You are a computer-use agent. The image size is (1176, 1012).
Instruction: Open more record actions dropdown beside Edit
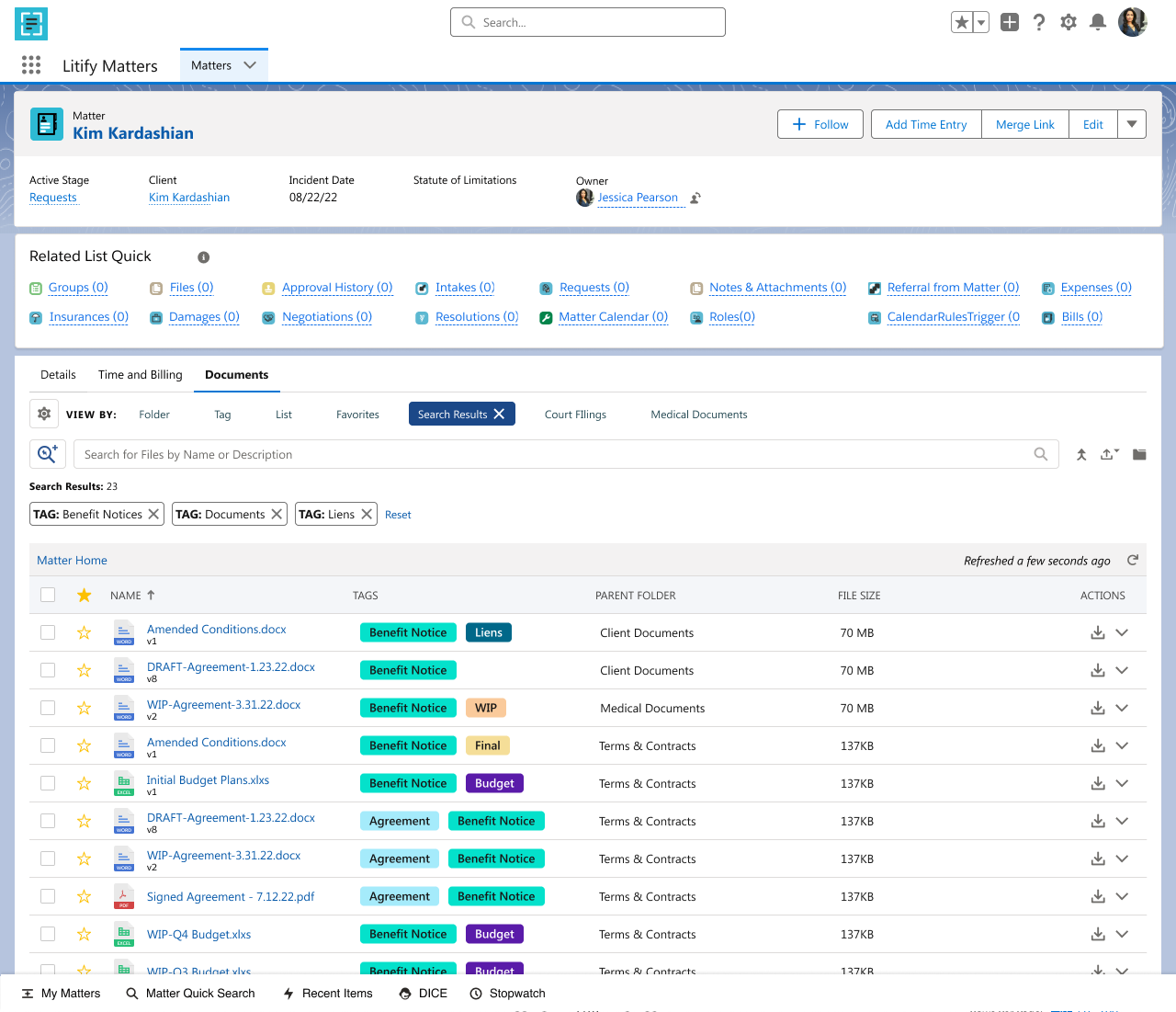click(1132, 124)
